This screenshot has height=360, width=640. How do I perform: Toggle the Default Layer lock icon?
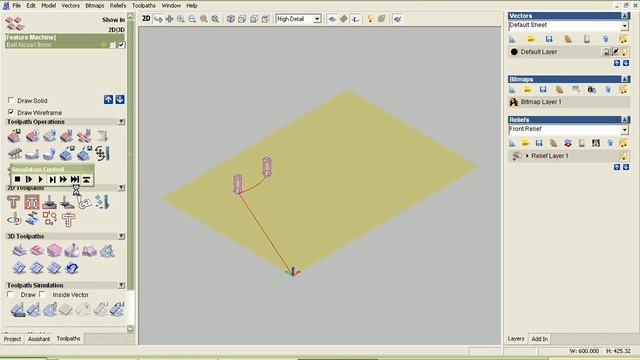[607, 52]
